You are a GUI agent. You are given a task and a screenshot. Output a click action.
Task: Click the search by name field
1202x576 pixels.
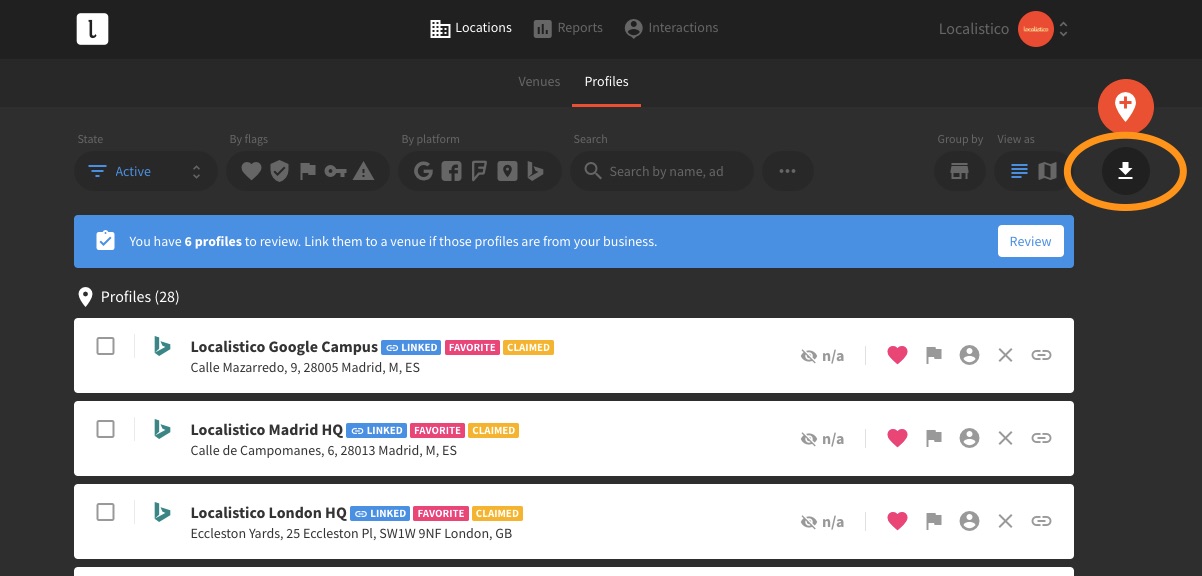coord(662,172)
